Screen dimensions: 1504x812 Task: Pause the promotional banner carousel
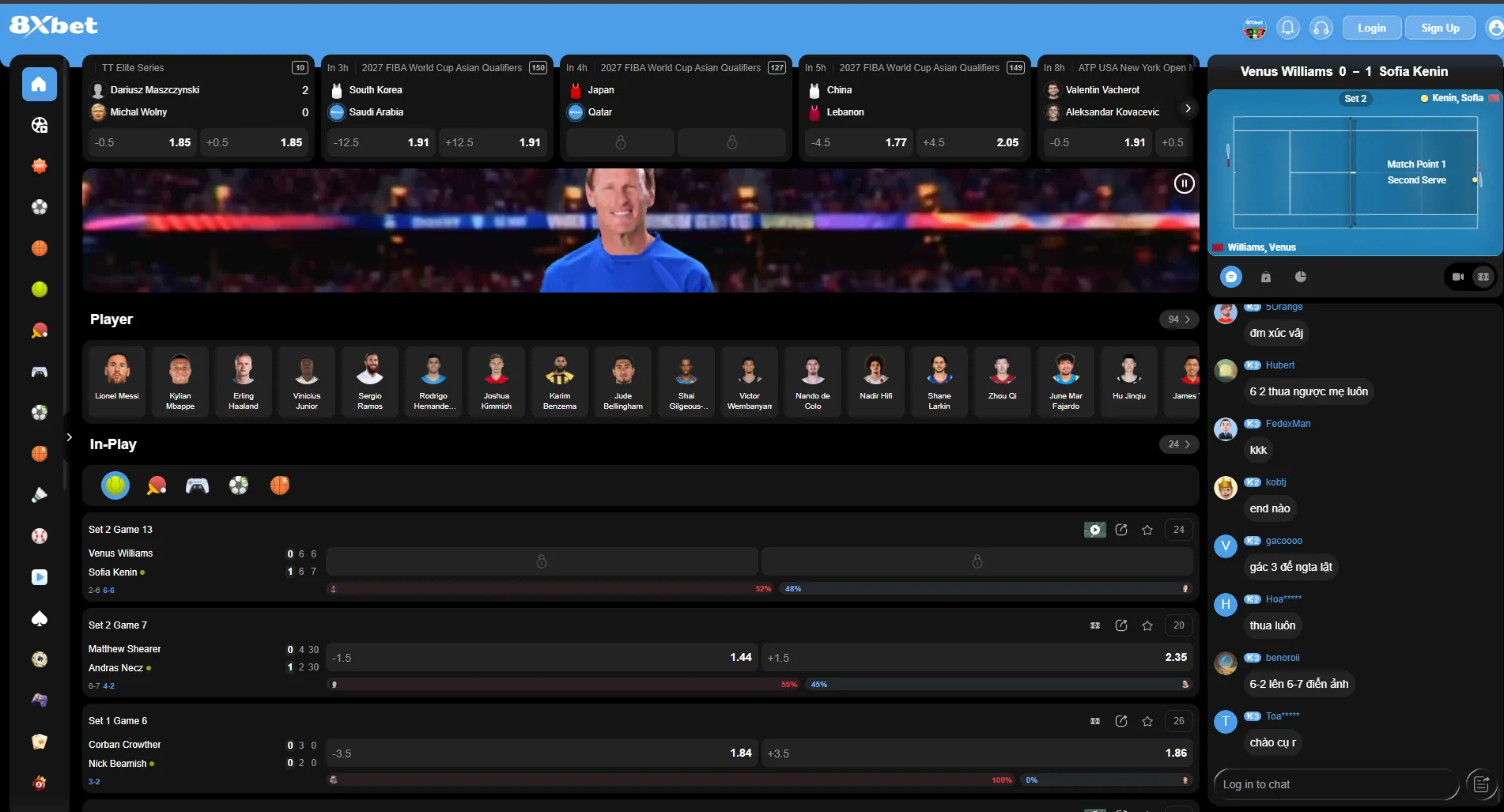[1184, 183]
